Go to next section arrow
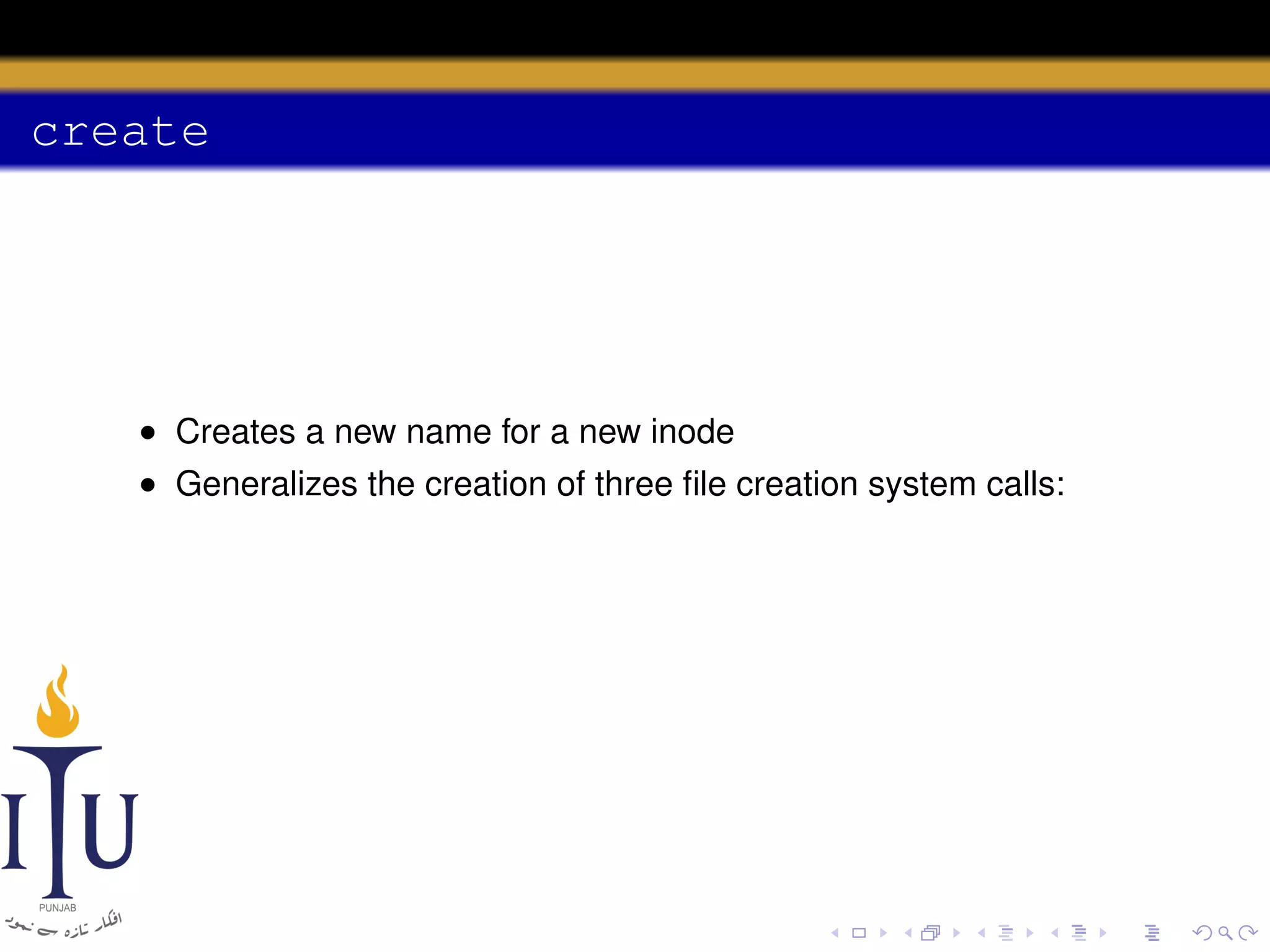1270x952 pixels. [1103, 933]
